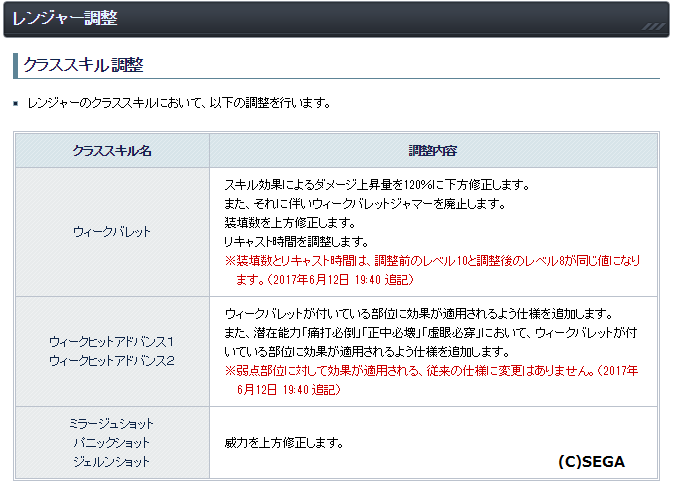
Task: Select the パニックショット skill name
Action: (x=112, y=443)
